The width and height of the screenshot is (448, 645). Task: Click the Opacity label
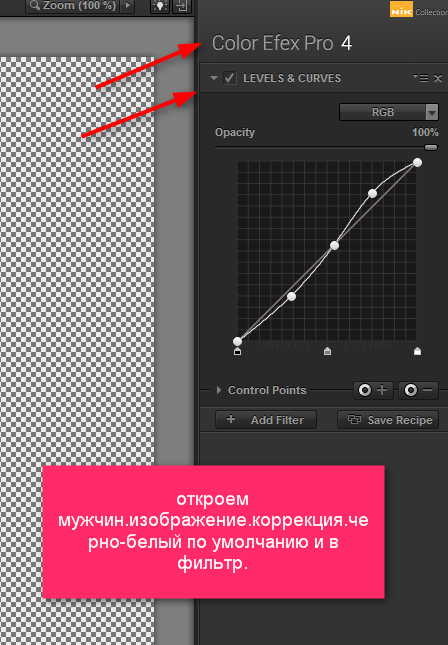point(235,132)
